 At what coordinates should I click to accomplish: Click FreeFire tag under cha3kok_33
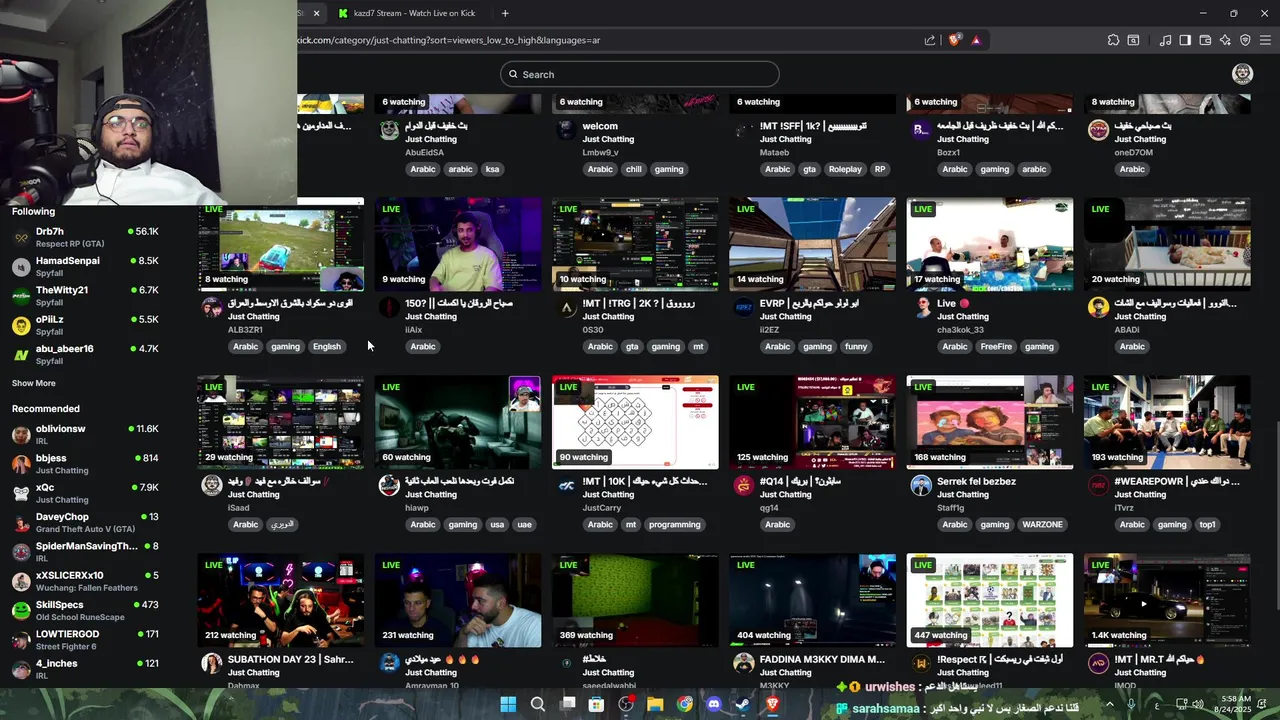tap(996, 347)
